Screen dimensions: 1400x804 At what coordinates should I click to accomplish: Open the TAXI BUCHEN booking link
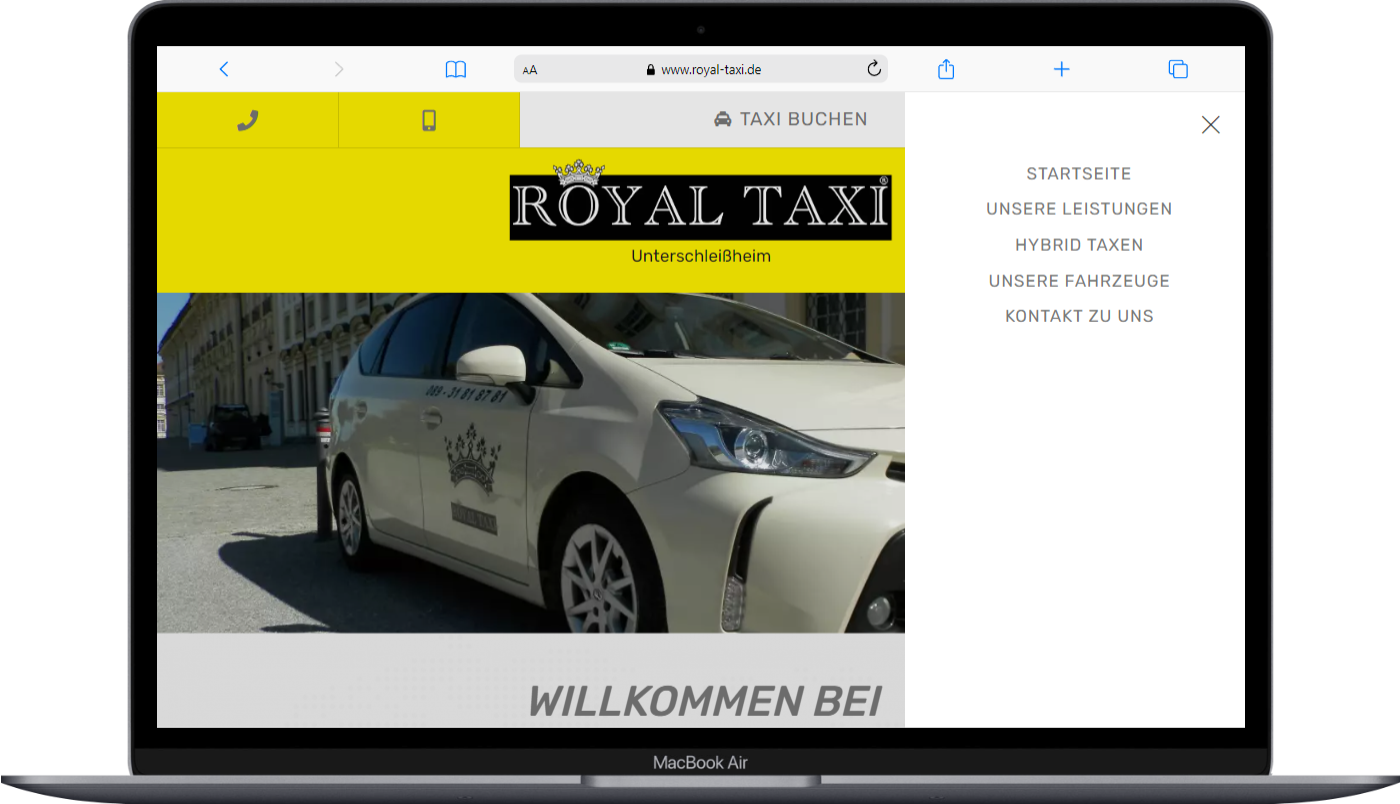click(x=791, y=120)
